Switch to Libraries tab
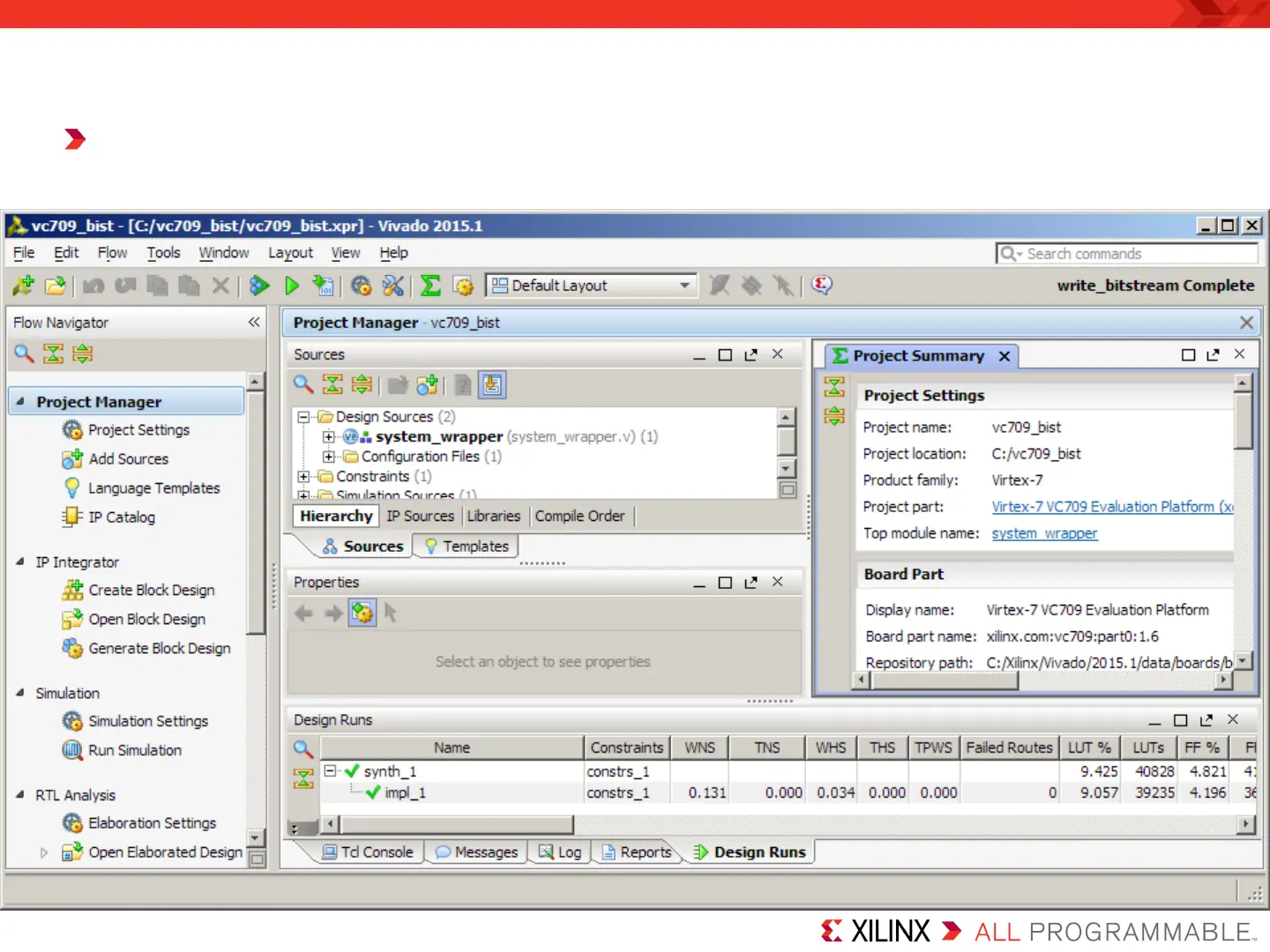Viewport: 1270px width, 952px height. coord(494,516)
